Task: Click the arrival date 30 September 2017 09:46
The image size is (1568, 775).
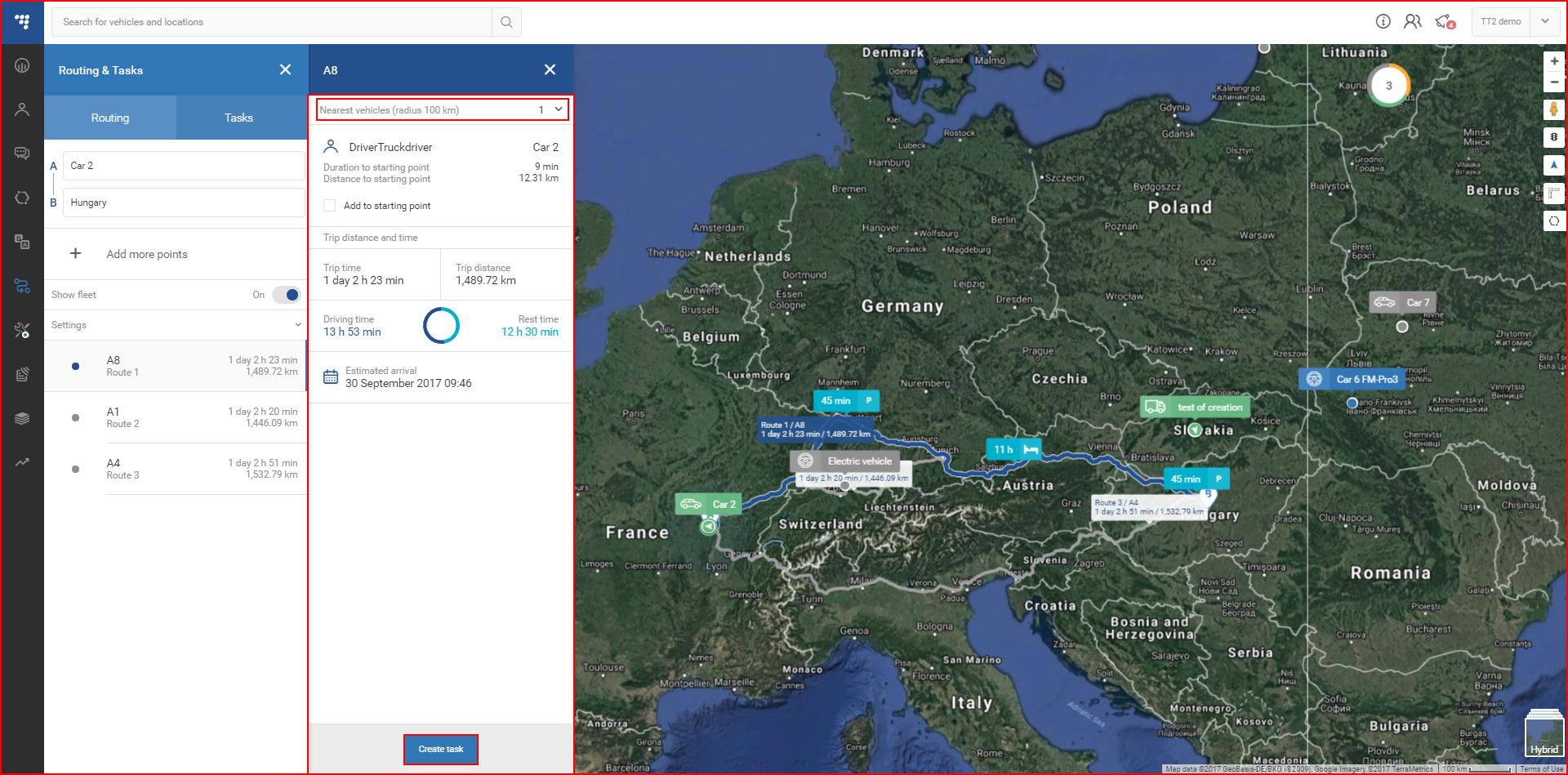Action: point(408,383)
